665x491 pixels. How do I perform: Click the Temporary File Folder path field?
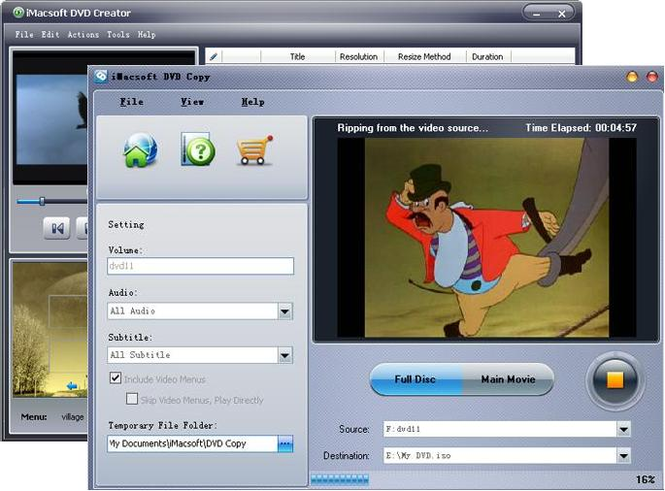click(193, 444)
